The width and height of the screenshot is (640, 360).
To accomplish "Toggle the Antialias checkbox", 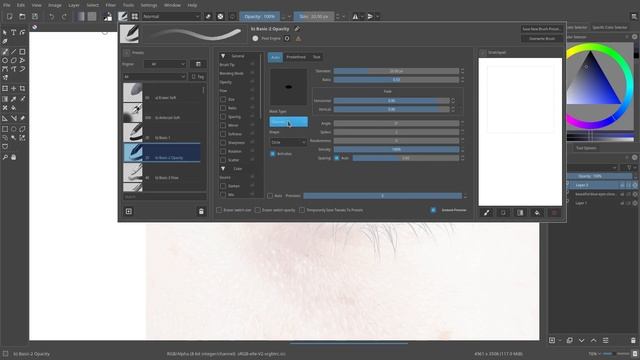I will pos(273,154).
